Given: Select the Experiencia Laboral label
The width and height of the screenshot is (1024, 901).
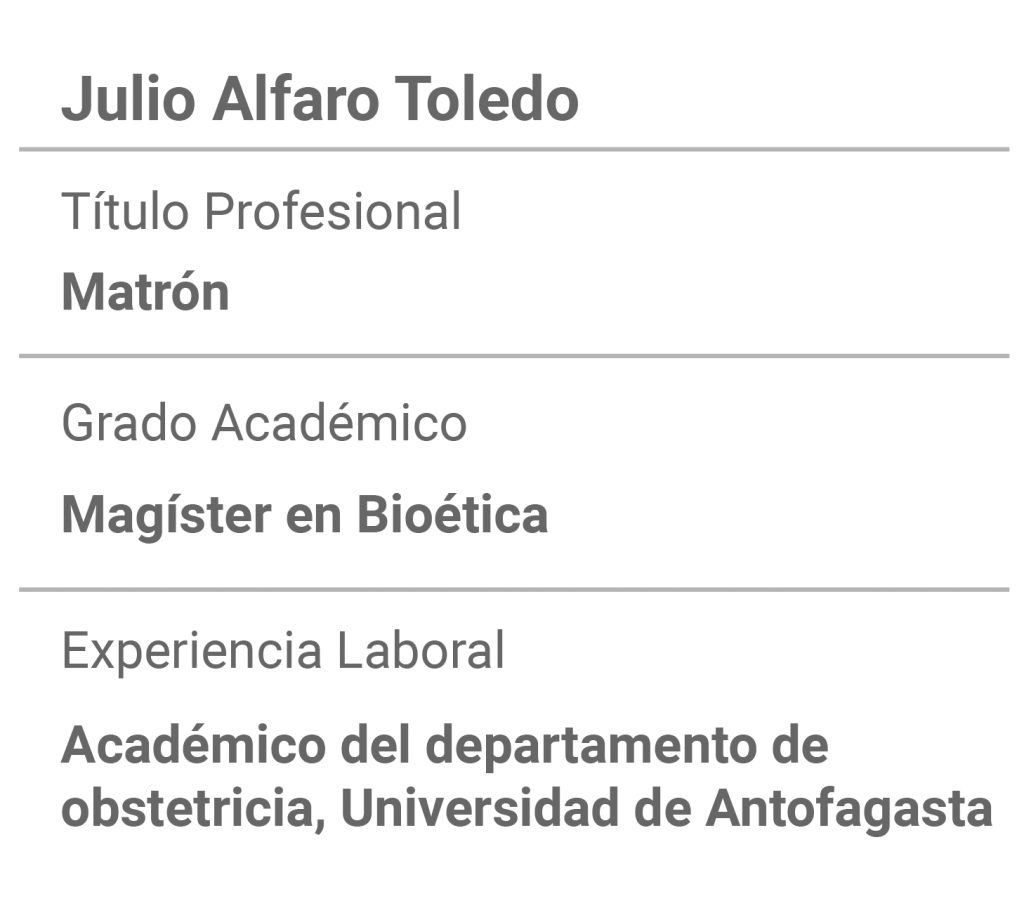Looking at the screenshot, I should (283, 651).
